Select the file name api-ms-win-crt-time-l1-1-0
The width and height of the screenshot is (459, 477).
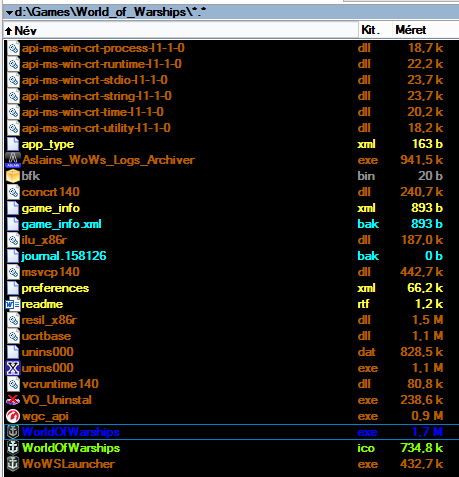93,112
